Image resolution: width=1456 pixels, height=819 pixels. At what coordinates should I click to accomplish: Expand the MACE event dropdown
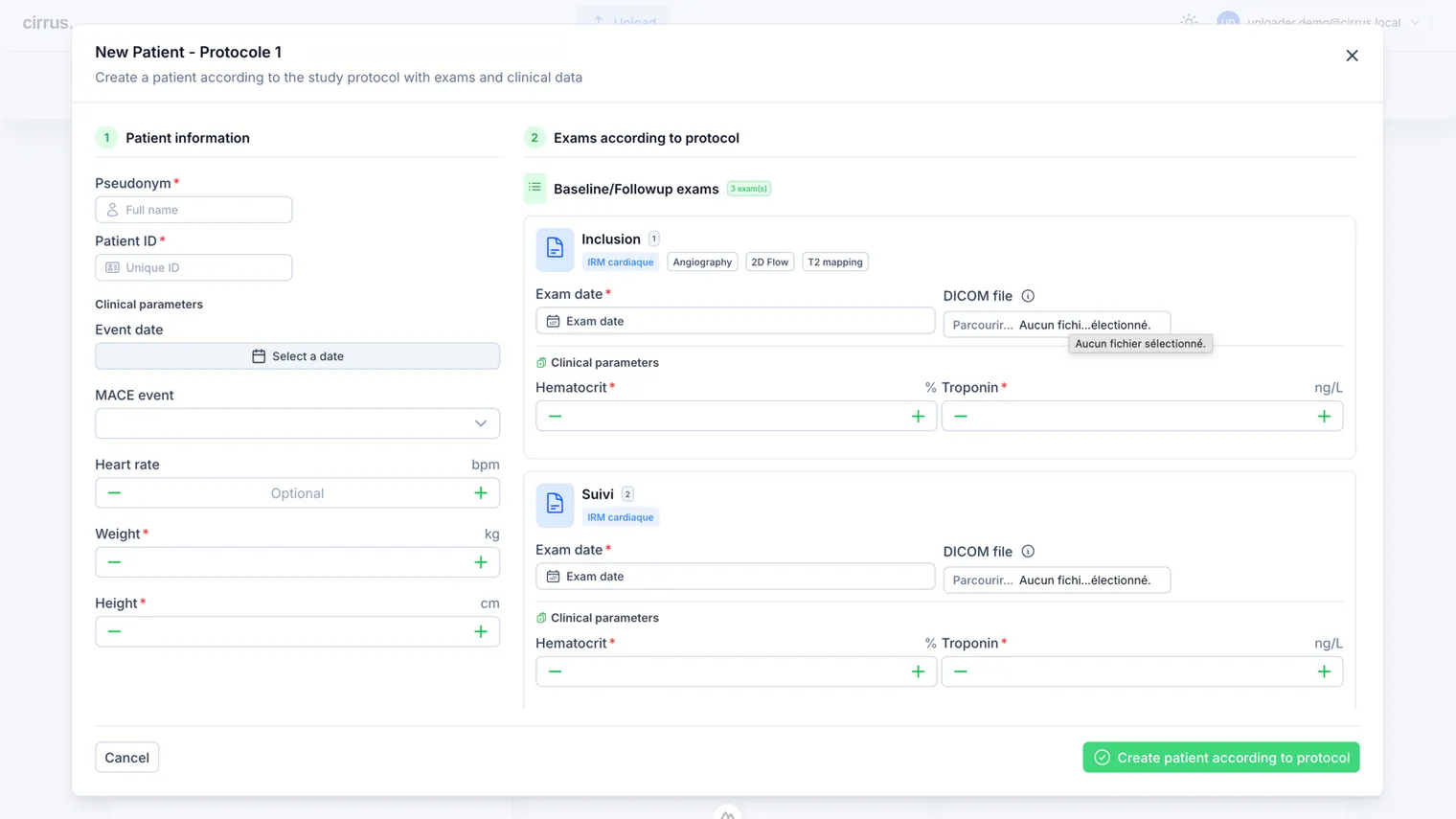[297, 423]
